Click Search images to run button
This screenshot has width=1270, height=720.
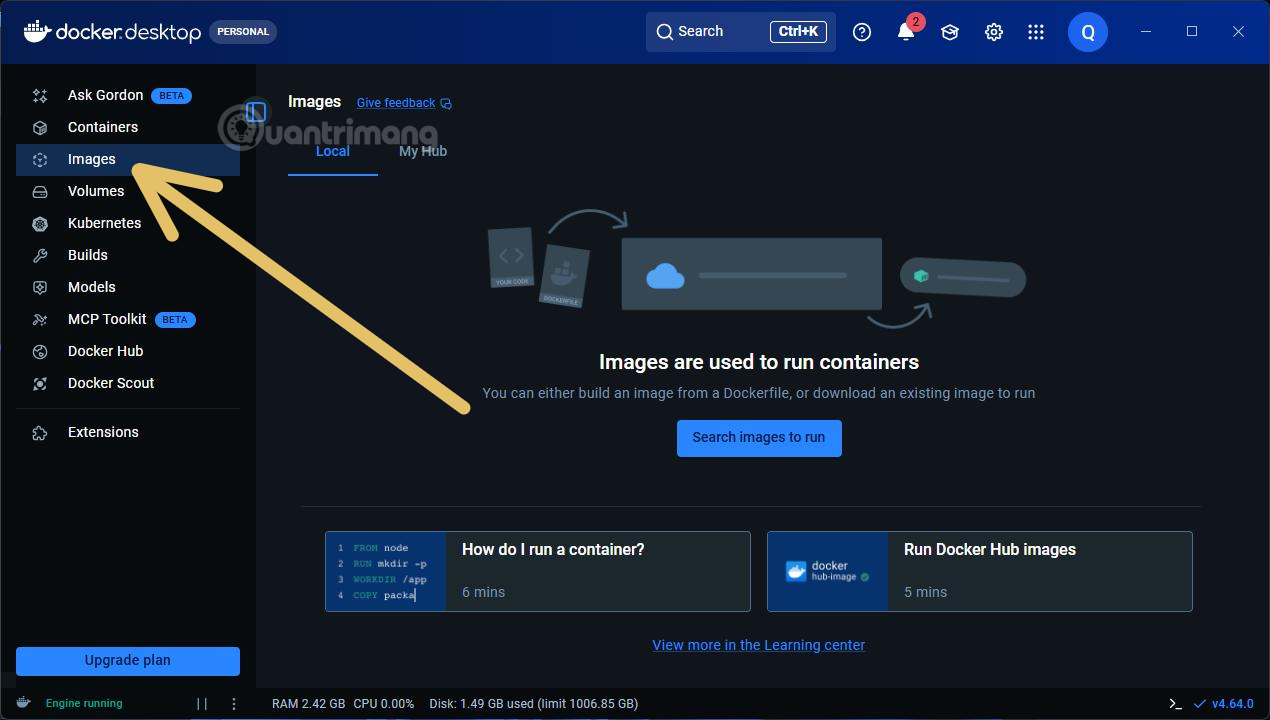pyautogui.click(x=759, y=438)
